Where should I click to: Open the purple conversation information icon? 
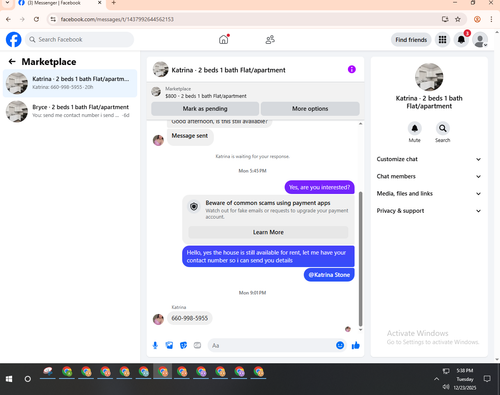click(352, 69)
